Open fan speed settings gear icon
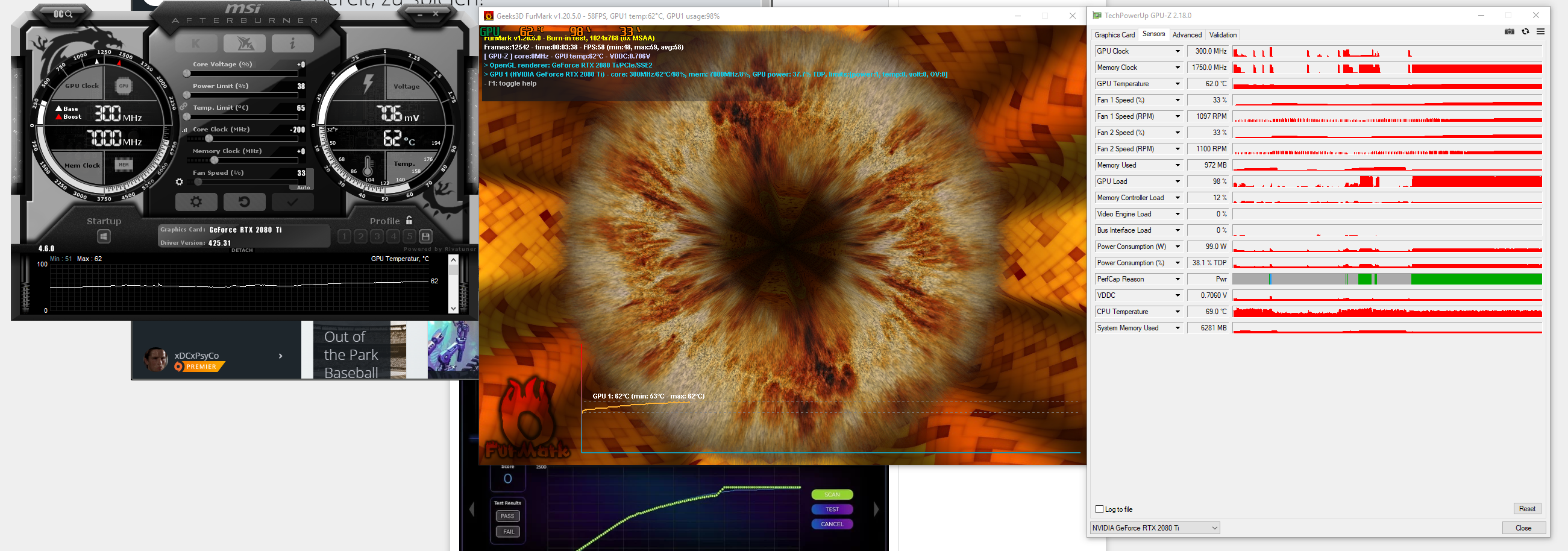Viewport: 1568px width, 551px height. point(179,181)
